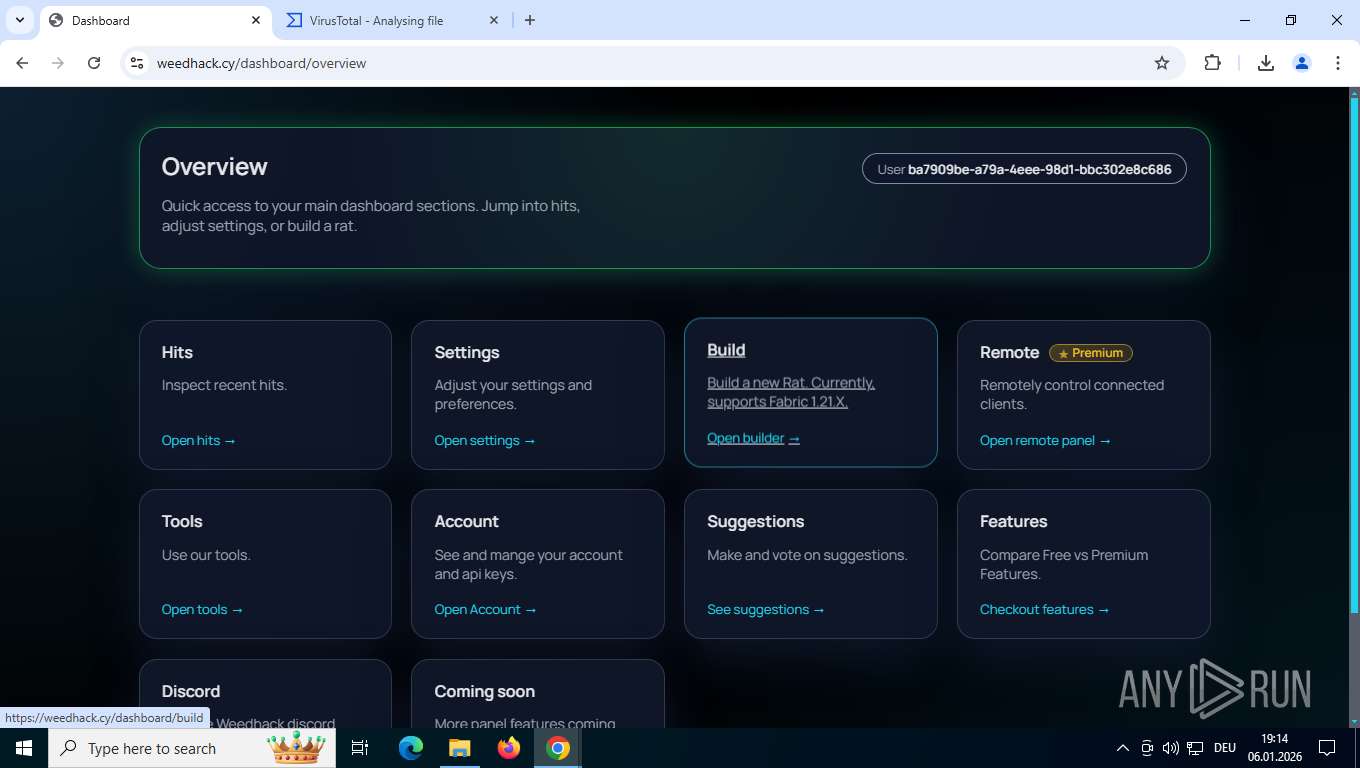Open the Chrome profile avatar
This screenshot has height=768, width=1360.
tap(1302, 63)
